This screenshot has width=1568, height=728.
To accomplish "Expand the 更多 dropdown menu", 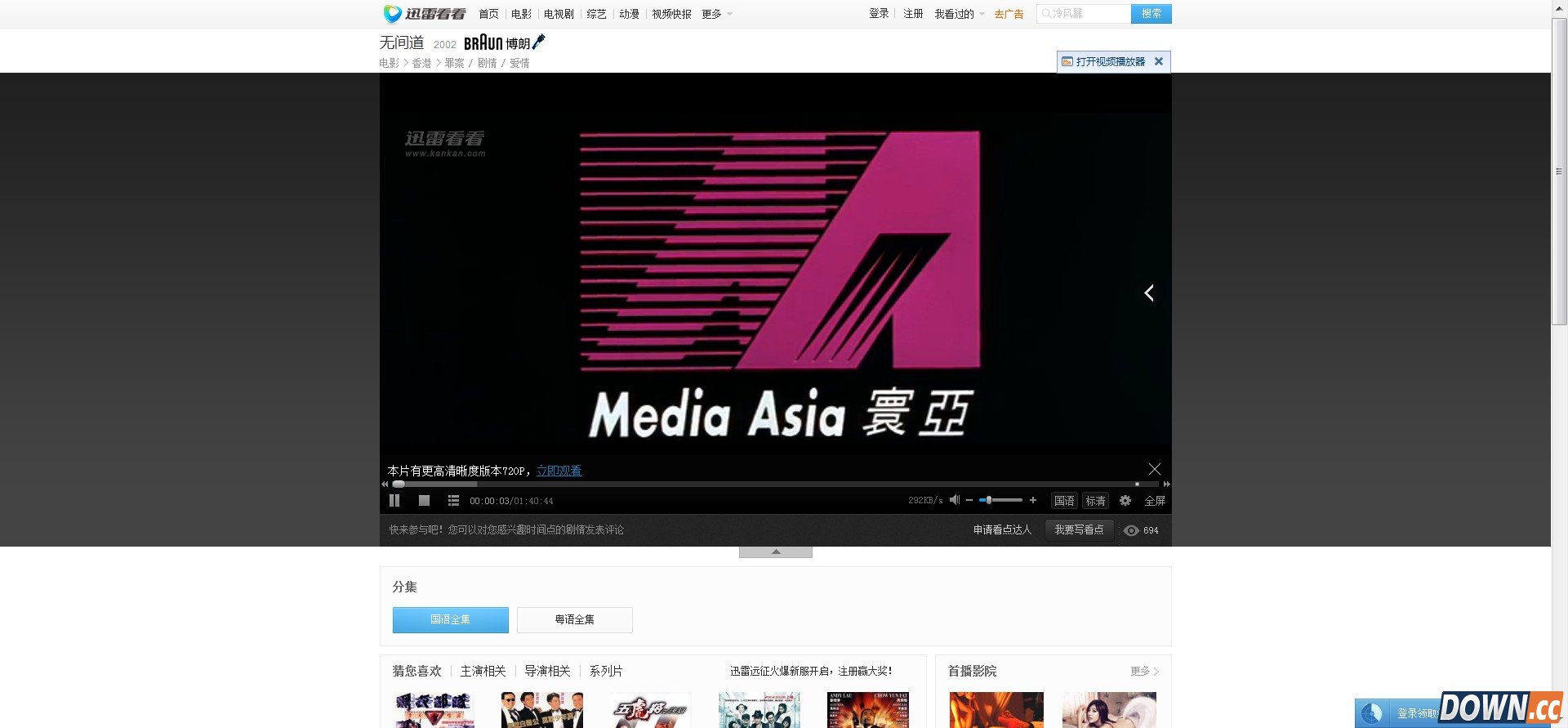I will [717, 14].
